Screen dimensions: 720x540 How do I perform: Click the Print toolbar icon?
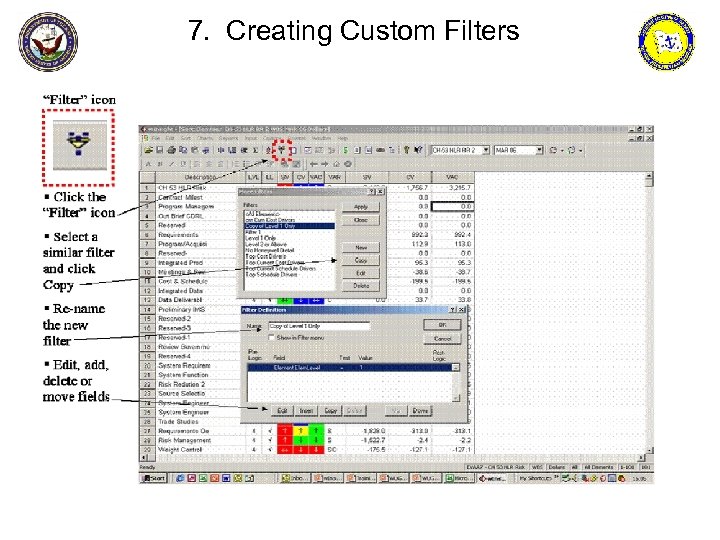[171, 150]
